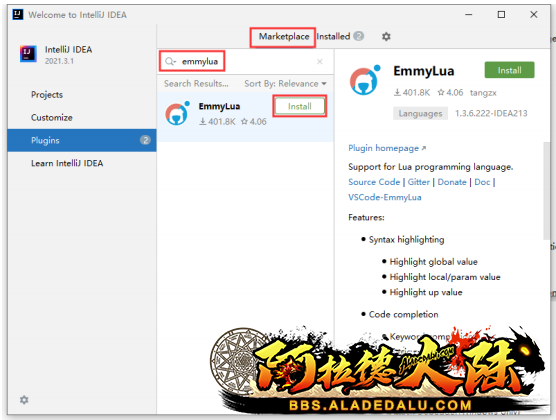Click 'Highlight global value' text
The image size is (556, 420).
433,262
